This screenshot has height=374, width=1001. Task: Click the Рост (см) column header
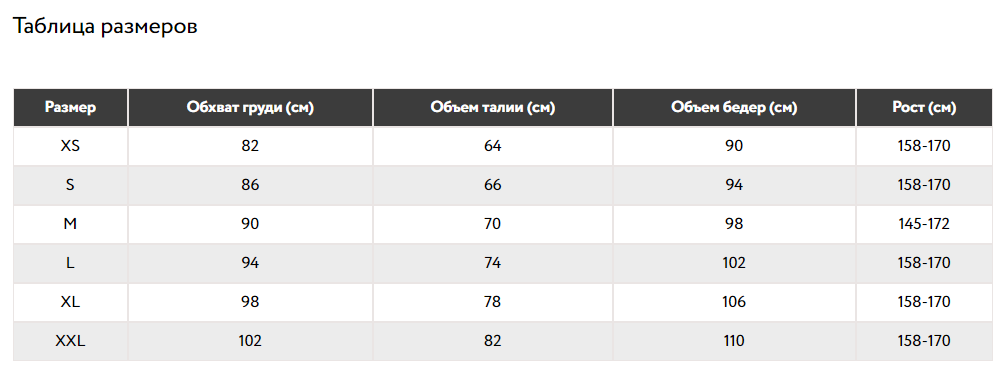click(x=924, y=107)
